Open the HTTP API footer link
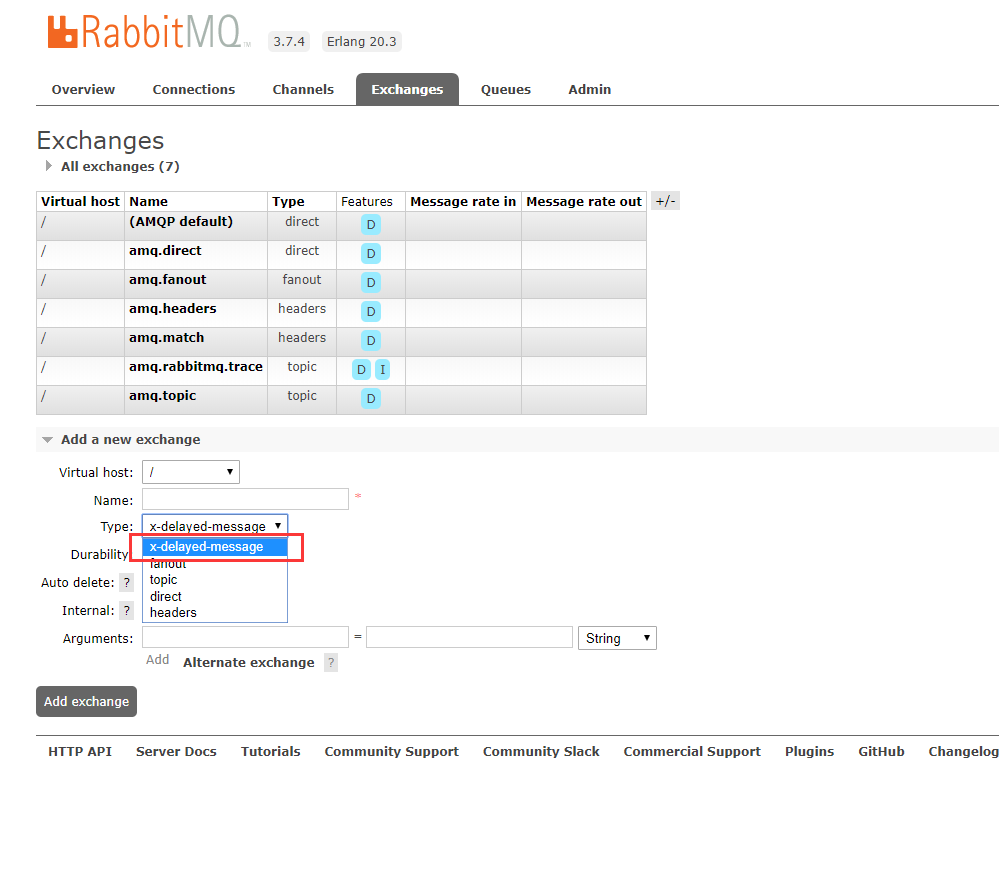This screenshot has height=873, width=999. click(x=80, y=751)
